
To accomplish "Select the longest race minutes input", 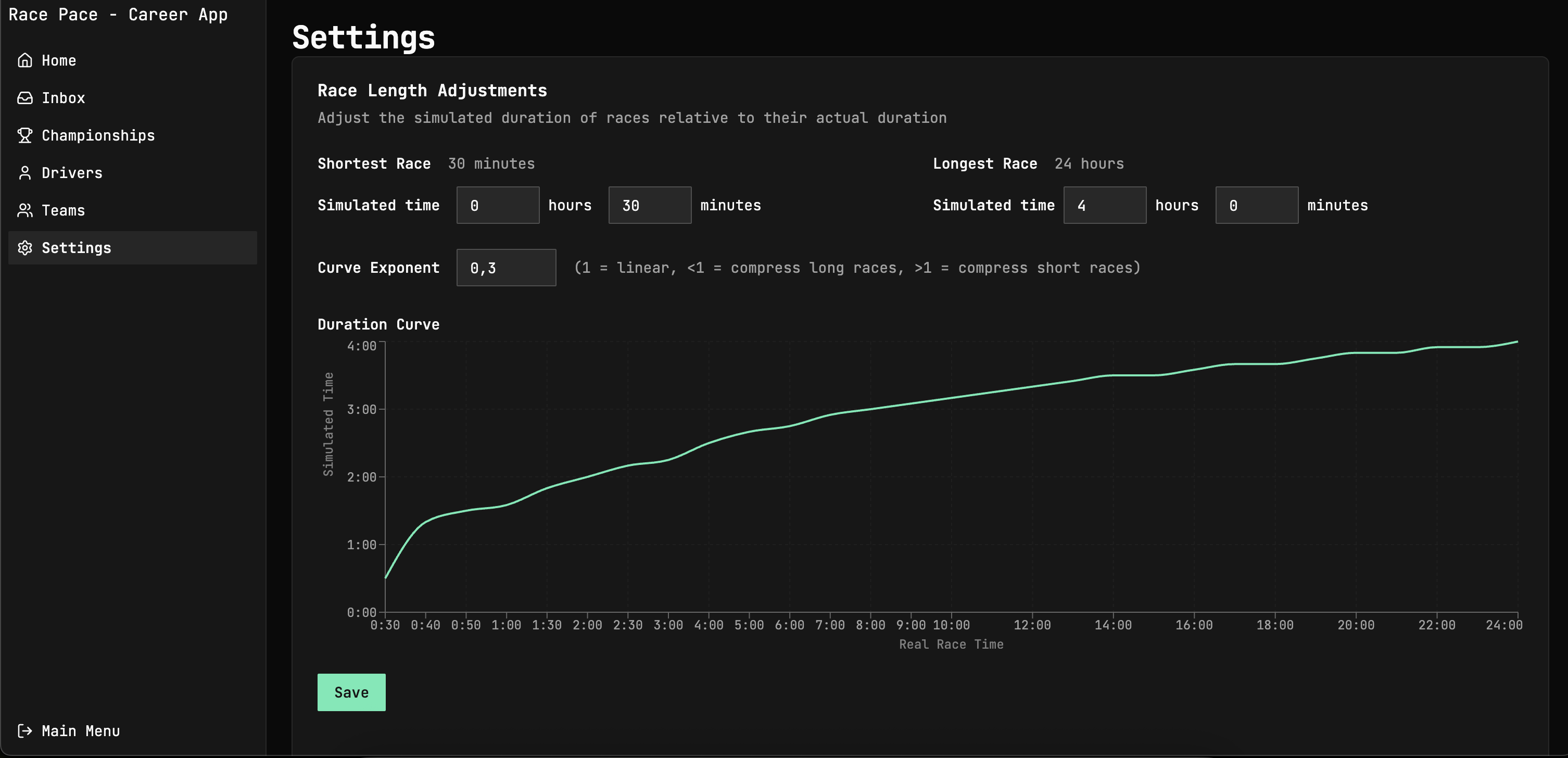I will coord(1256,205).
